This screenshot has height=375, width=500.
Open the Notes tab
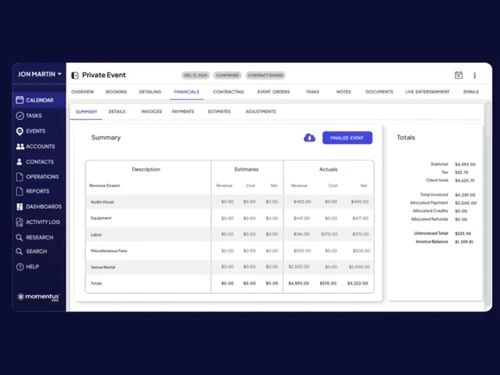point(344,92)
